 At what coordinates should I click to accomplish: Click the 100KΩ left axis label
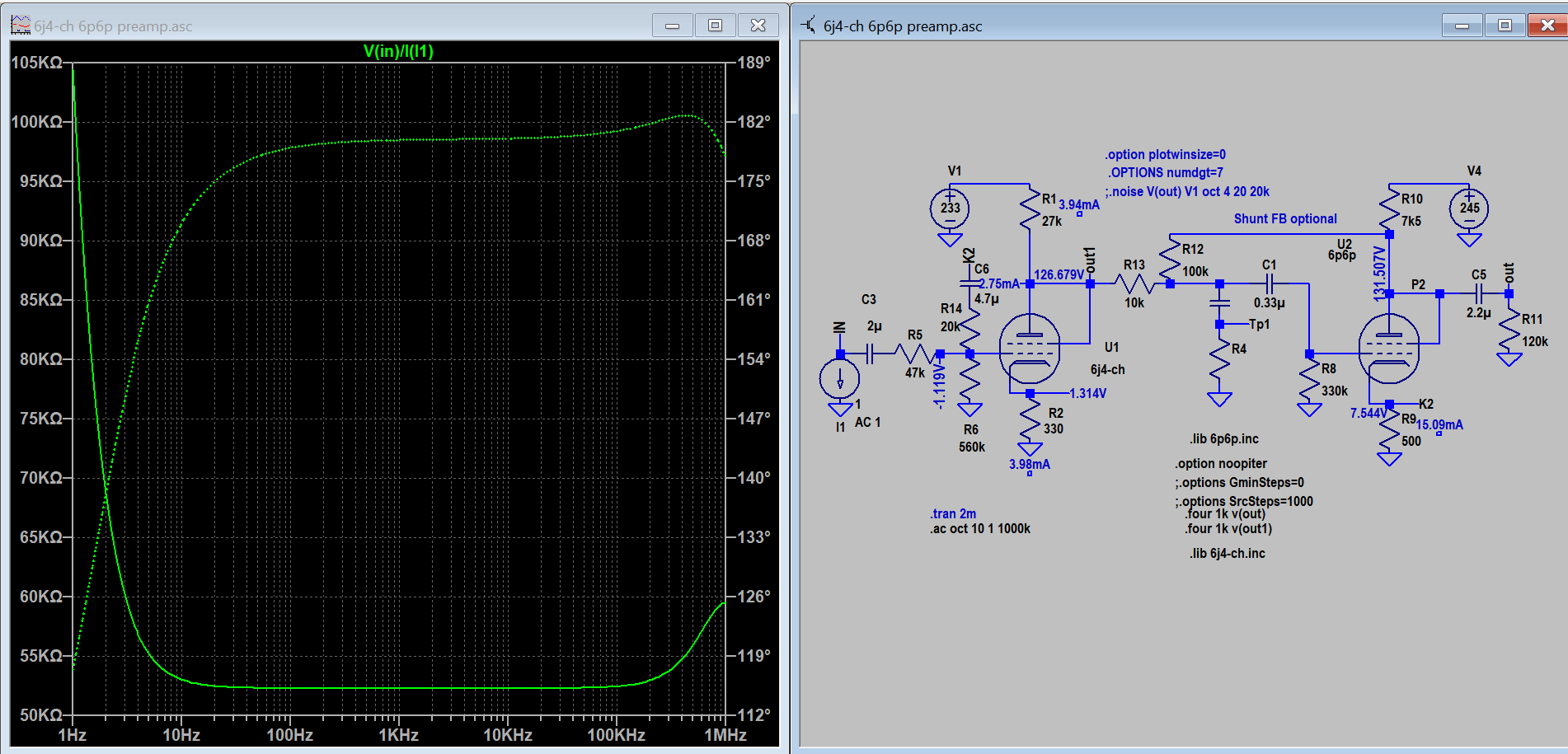(37, 122)
